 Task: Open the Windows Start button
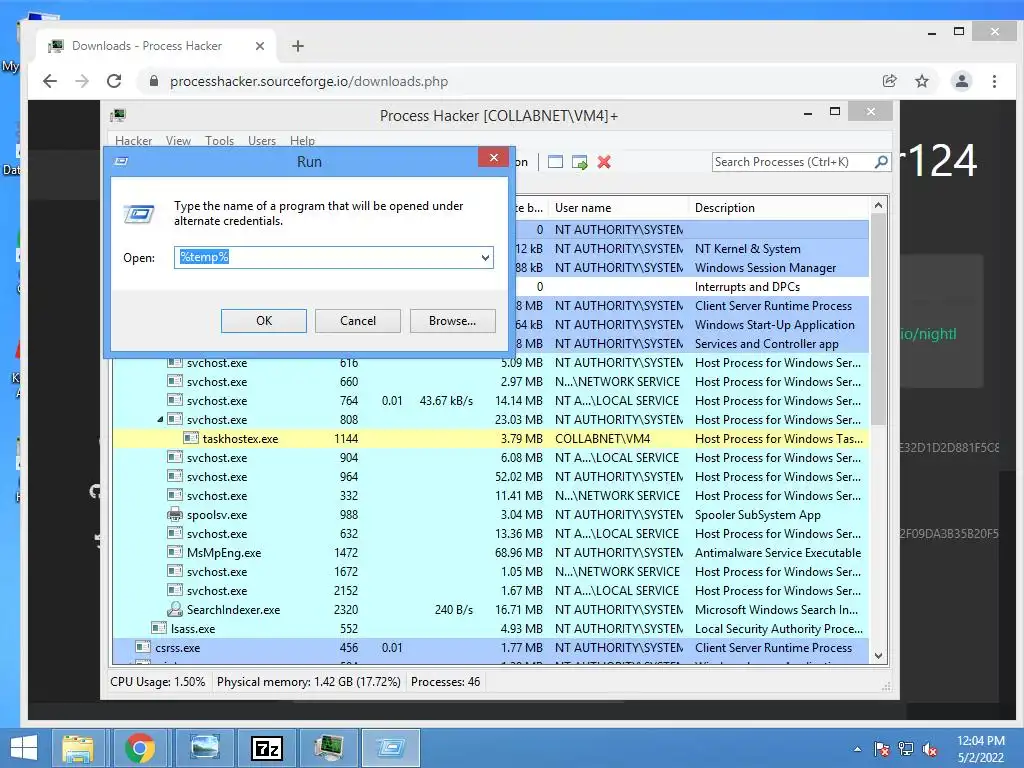point(24,748)
